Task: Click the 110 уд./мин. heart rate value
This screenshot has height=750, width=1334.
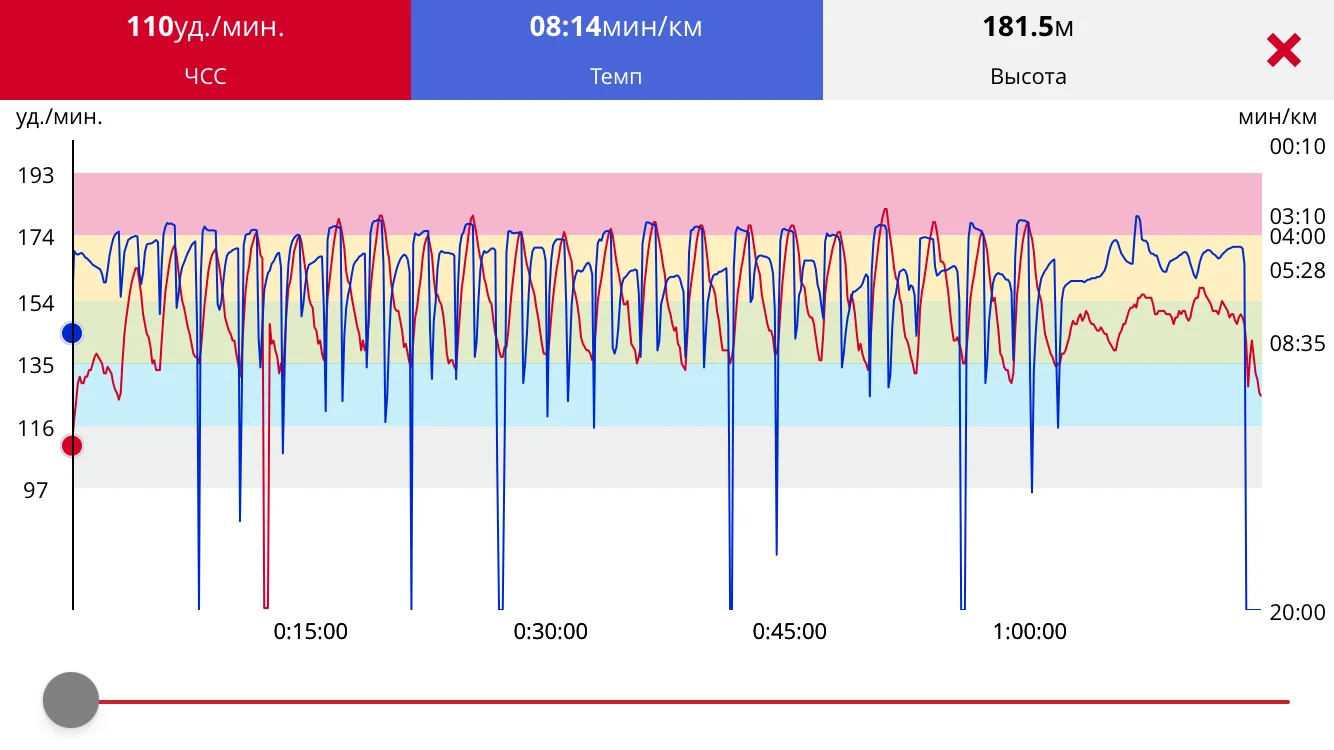Action: pos(205,27)
